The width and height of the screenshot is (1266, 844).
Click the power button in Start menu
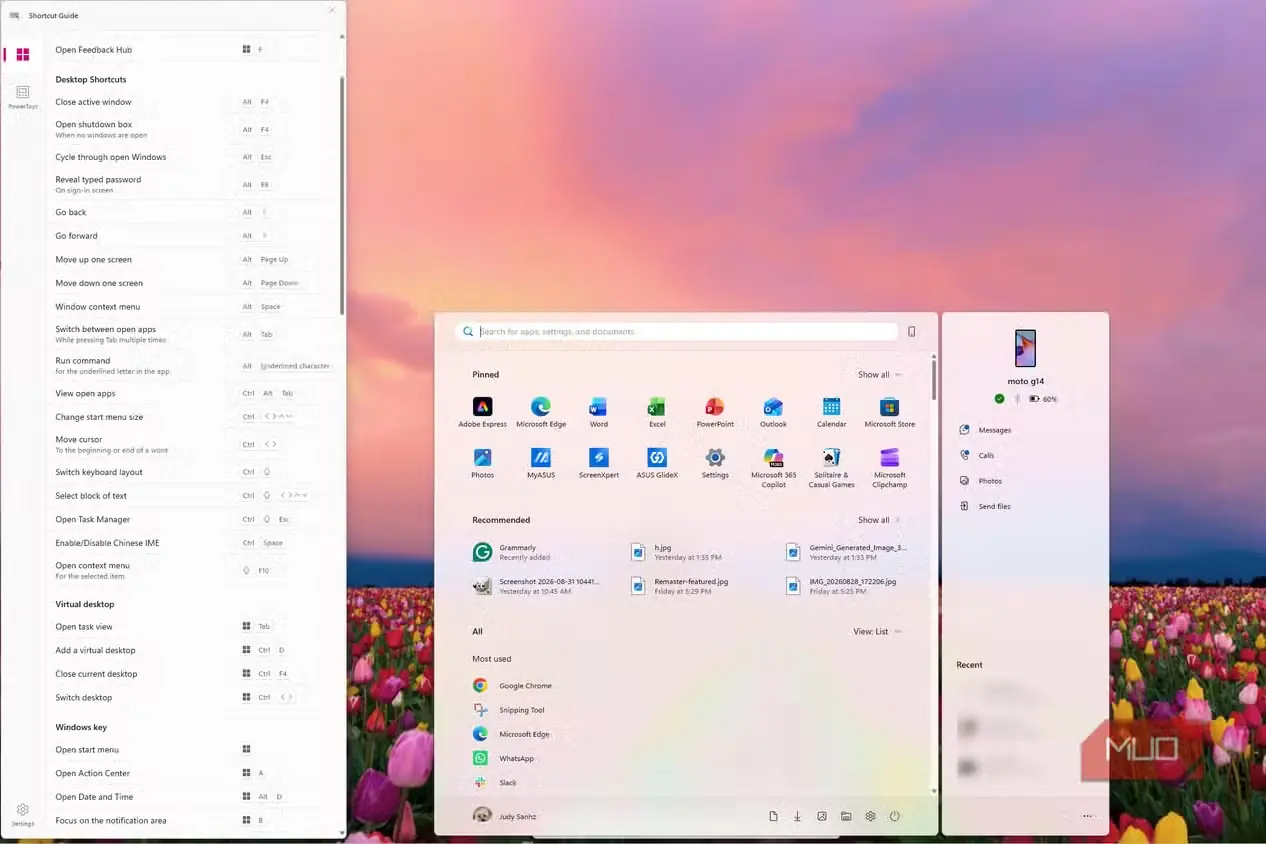pos(894,816)
